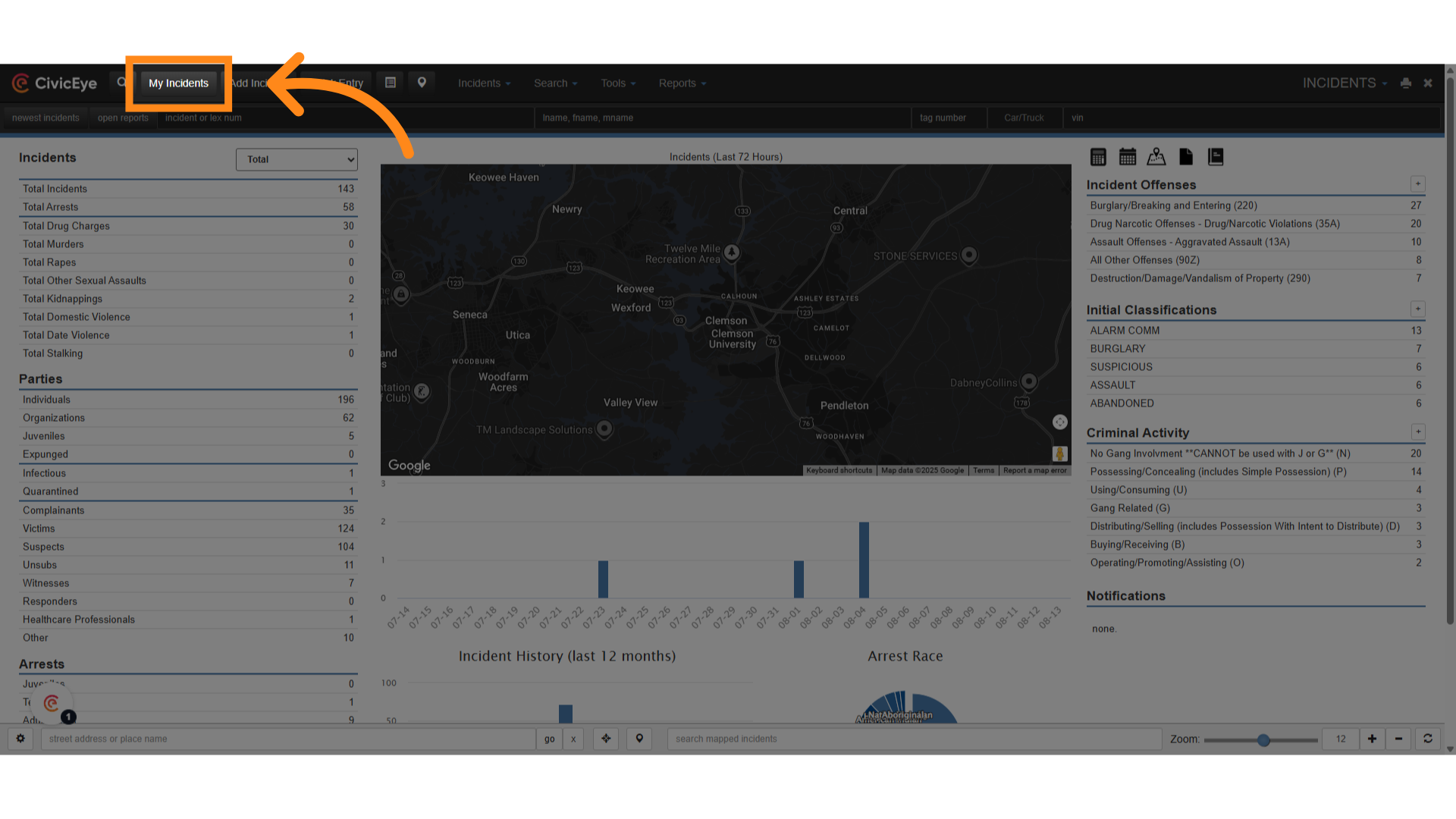Open the calculator icon above Incident Offenses
The width and height of the screenshot is (1456, 819).
[x=1098, y=157]
